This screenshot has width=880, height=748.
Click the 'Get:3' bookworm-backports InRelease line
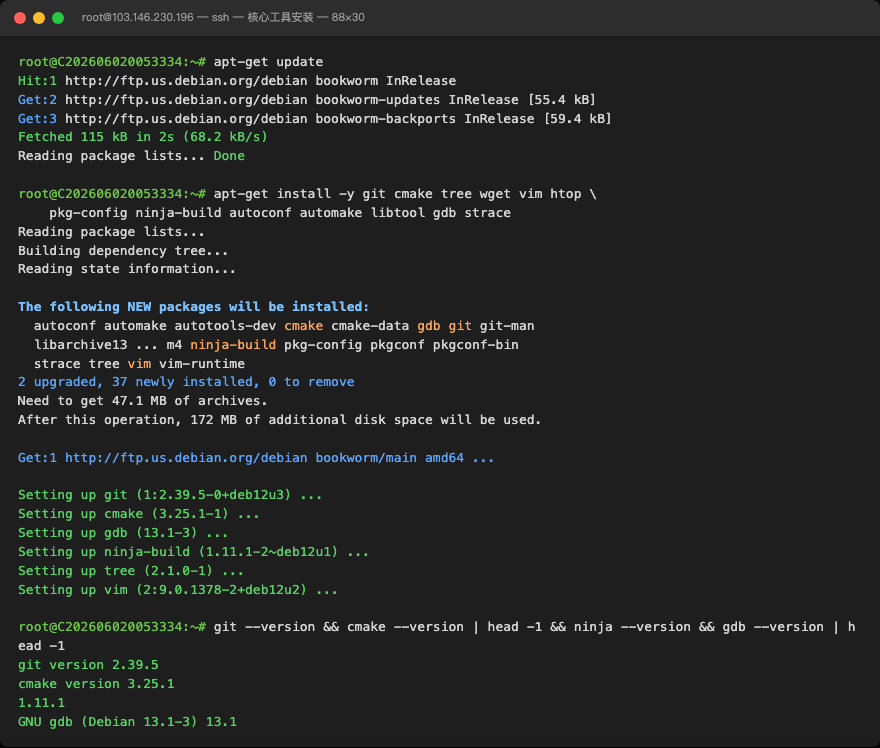tap(314, 119)
